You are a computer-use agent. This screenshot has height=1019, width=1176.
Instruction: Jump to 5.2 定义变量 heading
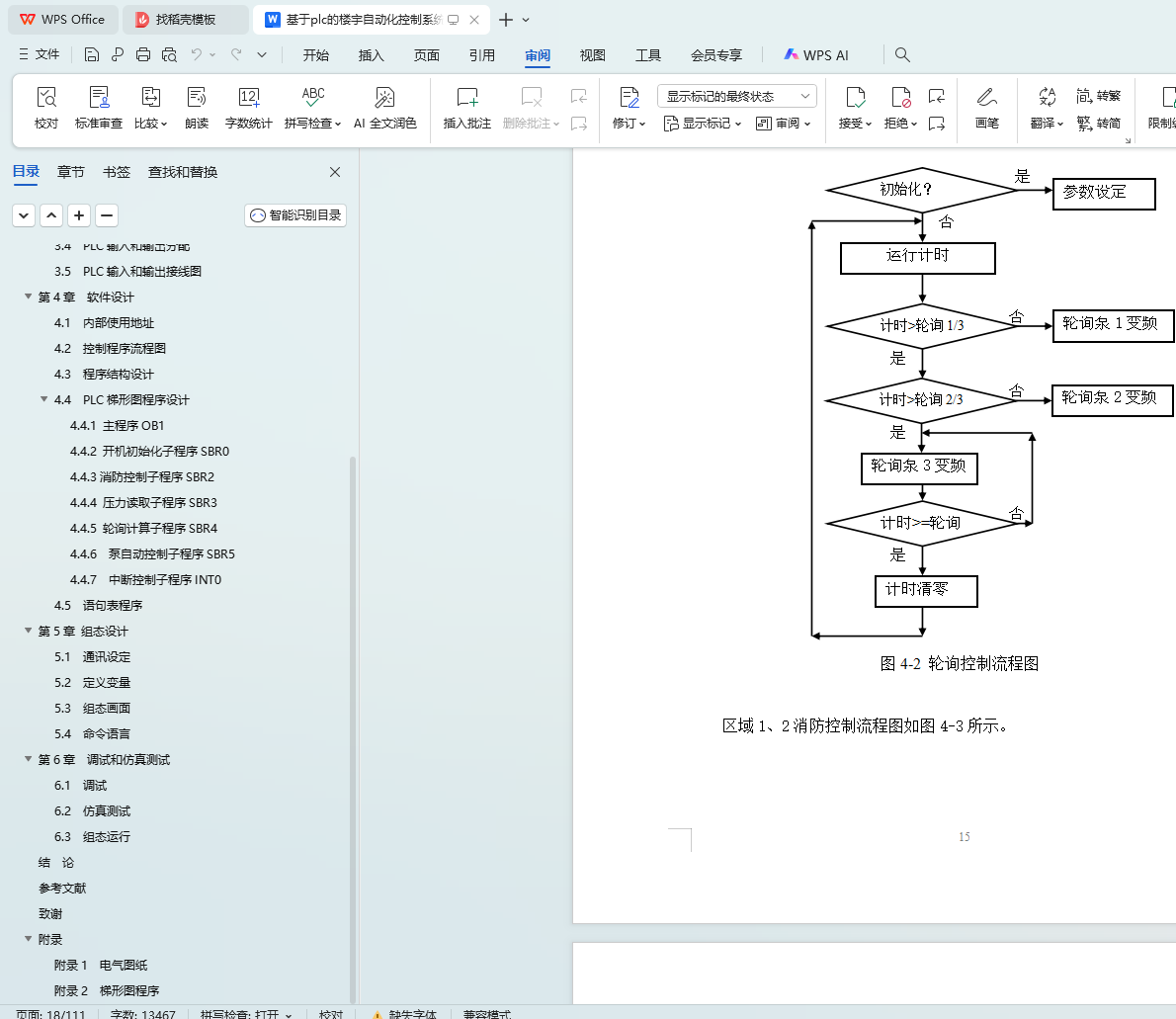pos(92,682)
